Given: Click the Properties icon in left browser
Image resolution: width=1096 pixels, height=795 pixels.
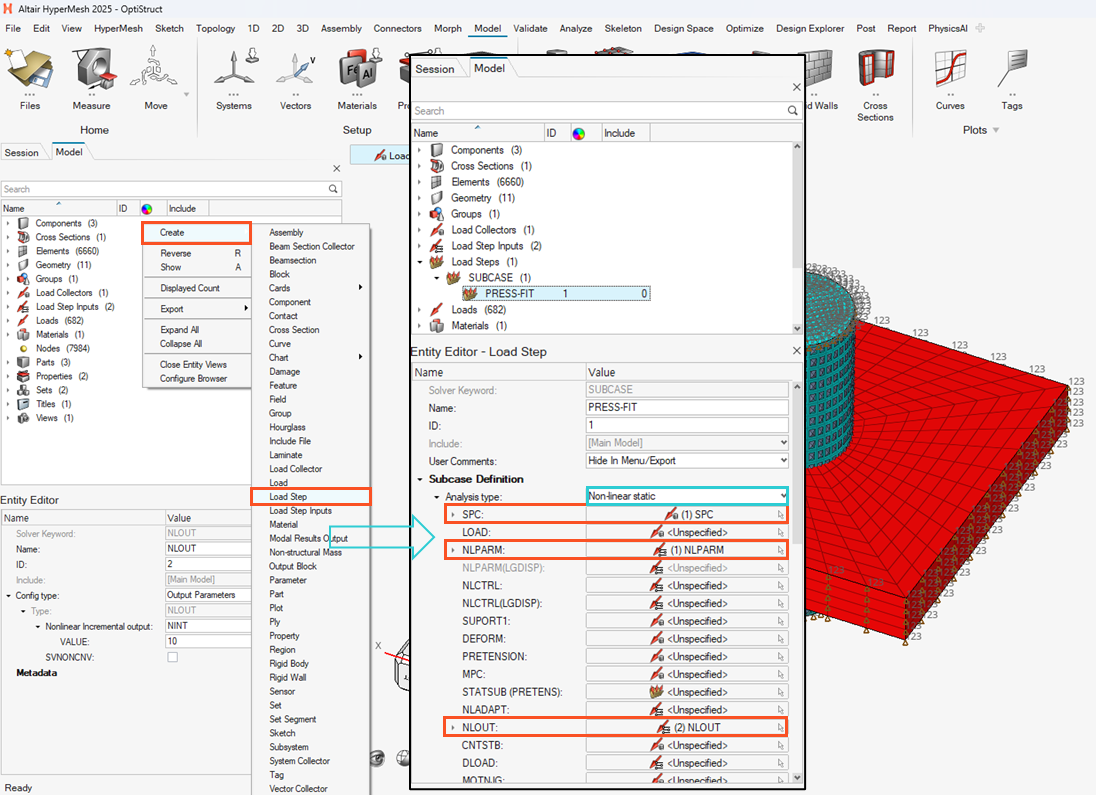Looking at the screenshot, I should [24, 376].
